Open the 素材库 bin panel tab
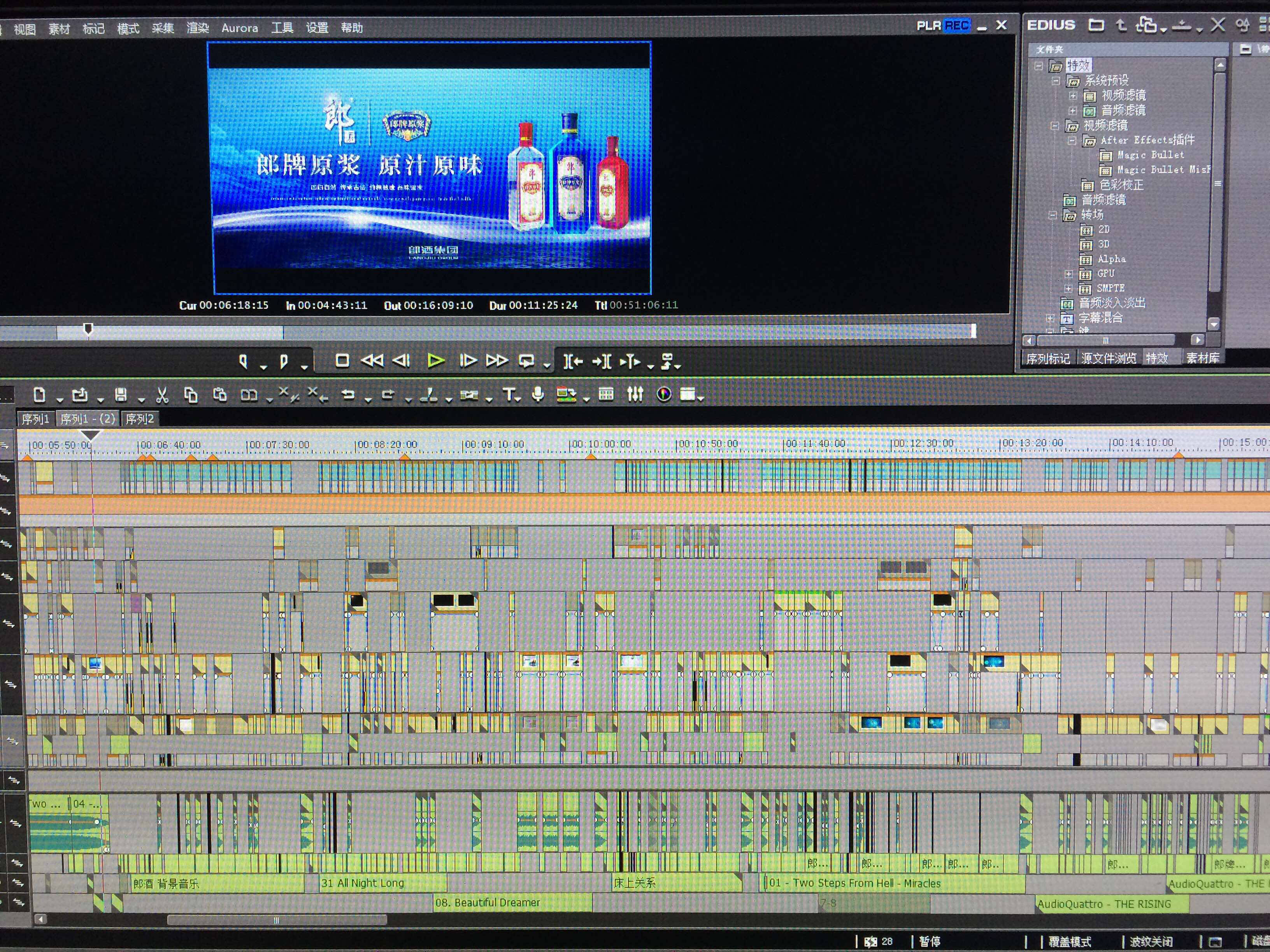This screenshot has width=1270, height=952. 1202,358
